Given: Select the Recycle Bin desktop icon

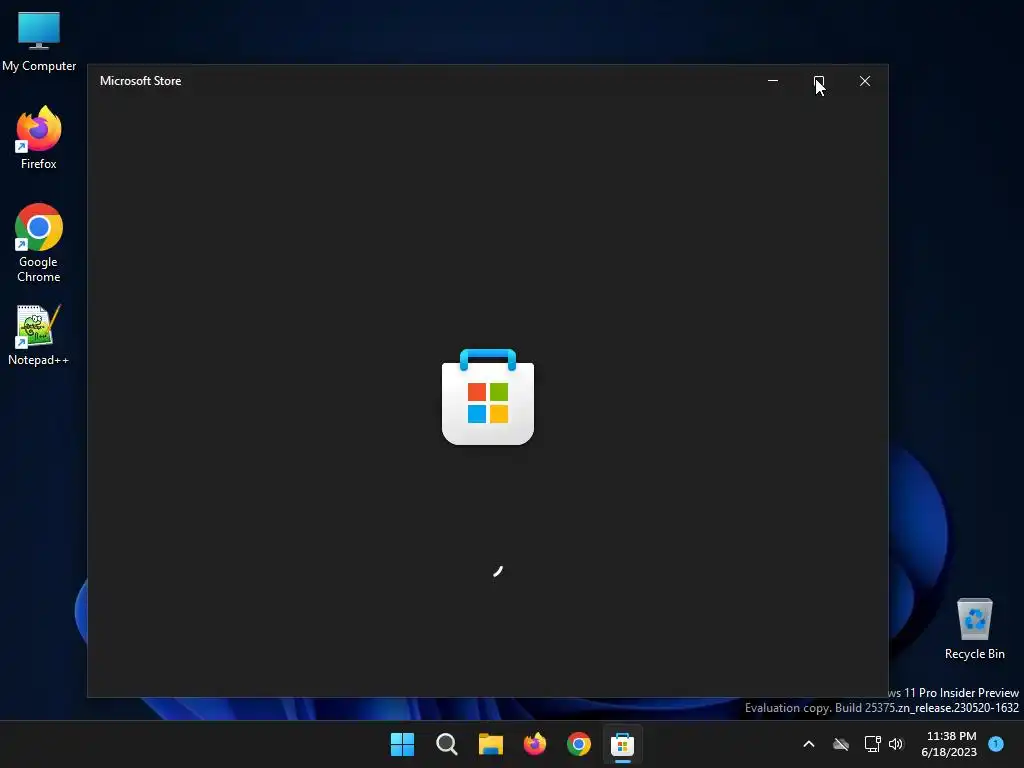Looking at the screenshot, I should point(974,629).
